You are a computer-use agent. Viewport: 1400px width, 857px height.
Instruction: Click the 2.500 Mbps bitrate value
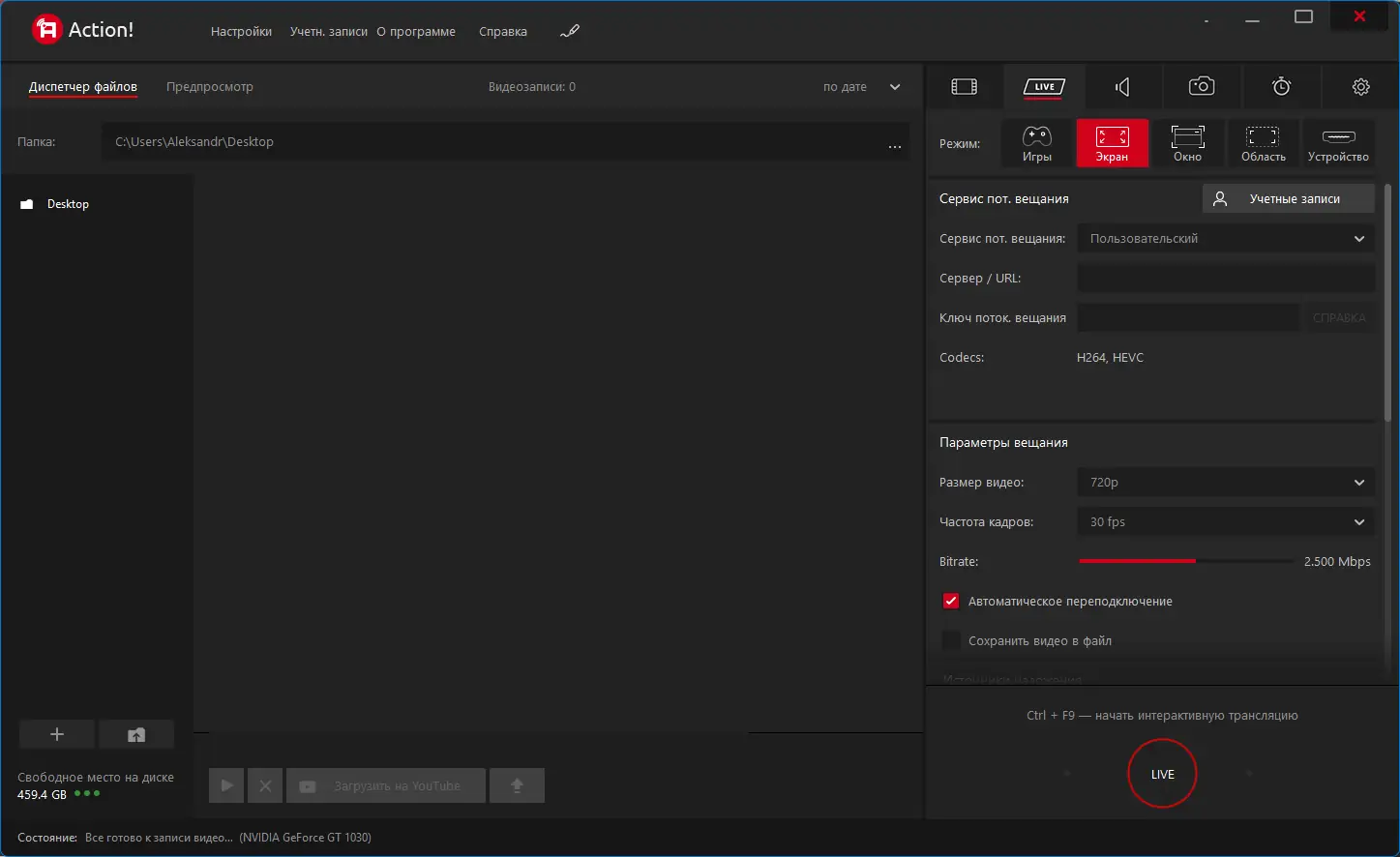coord(1337,562)
